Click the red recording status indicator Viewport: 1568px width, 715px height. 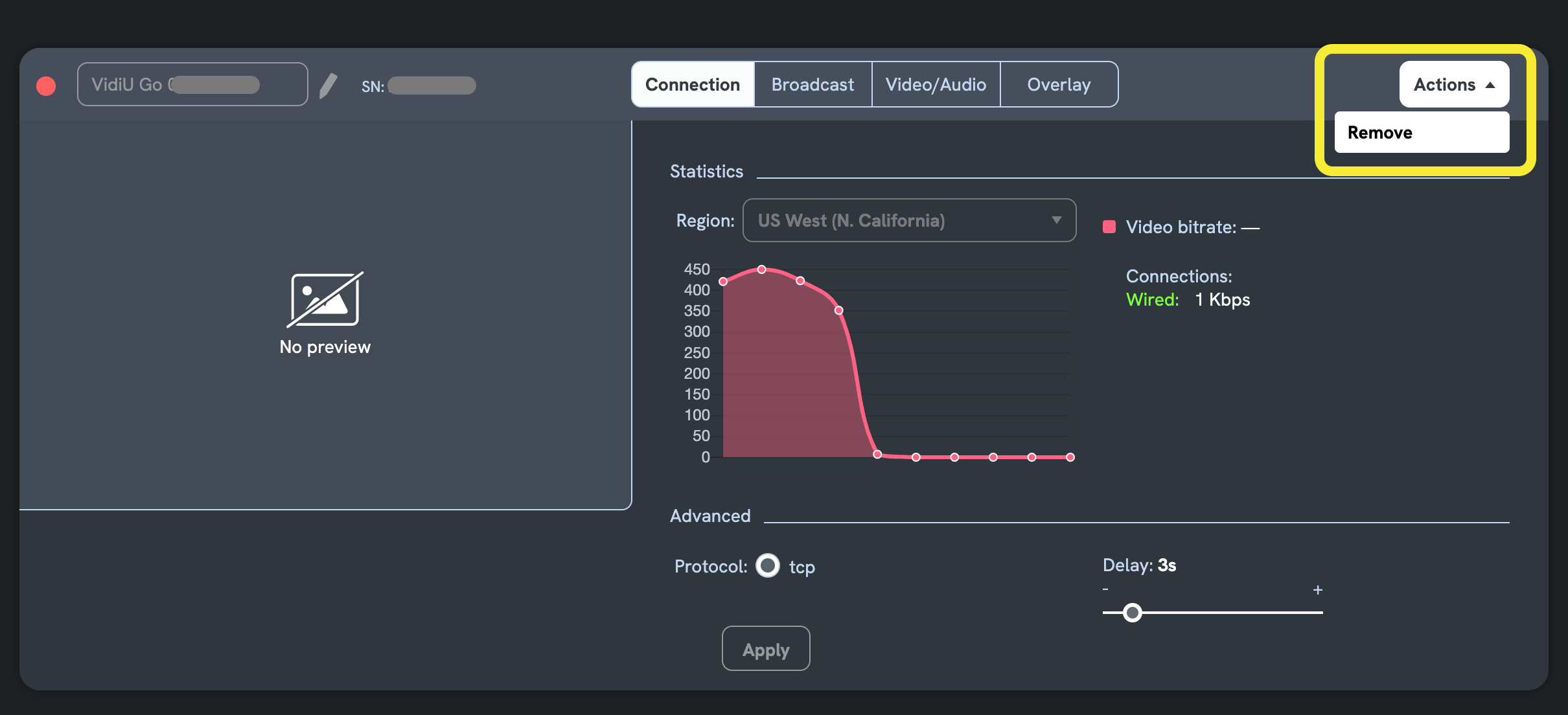tap(46, 85)
